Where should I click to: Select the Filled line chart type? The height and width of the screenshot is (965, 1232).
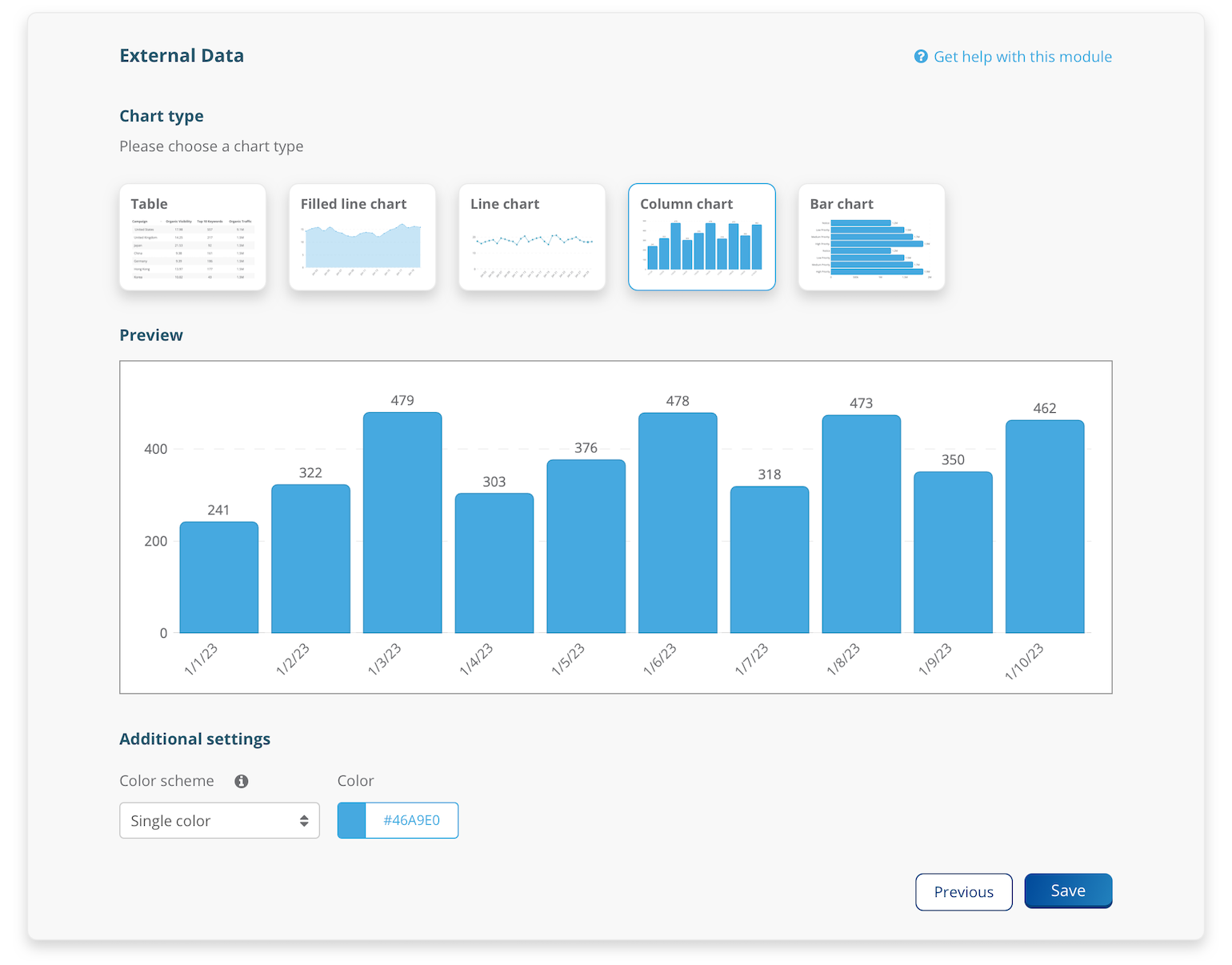362,237
